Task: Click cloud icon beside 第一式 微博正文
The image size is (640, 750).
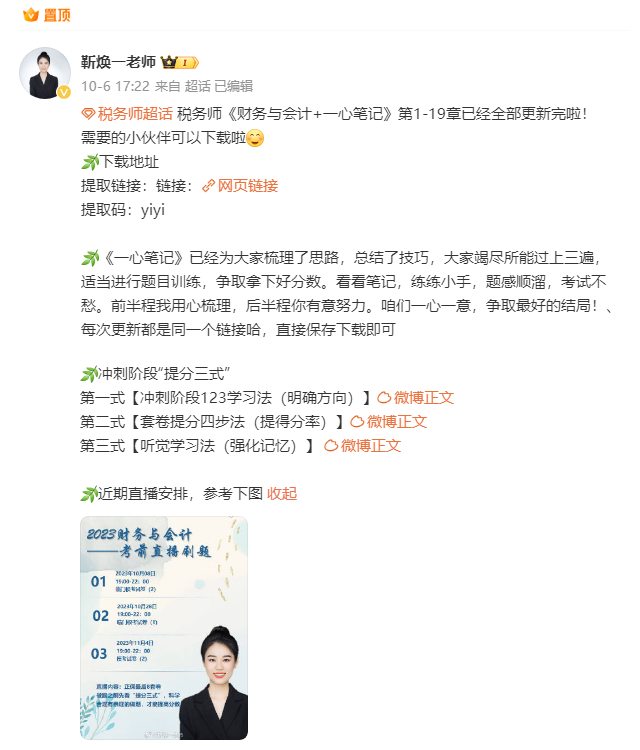Action: 384,397
